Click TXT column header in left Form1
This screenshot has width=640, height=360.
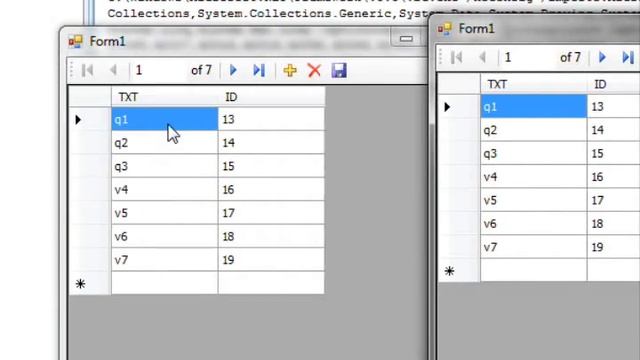pos(164,97)
